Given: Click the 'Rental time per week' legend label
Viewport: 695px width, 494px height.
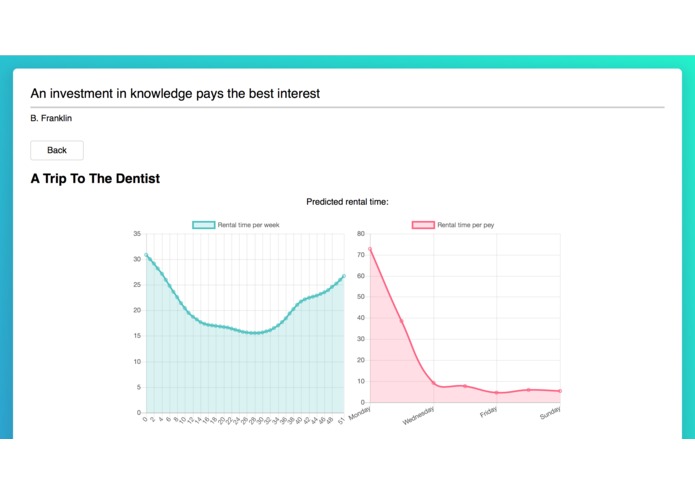Looking at the screenshot, I should tap(248, 225).
